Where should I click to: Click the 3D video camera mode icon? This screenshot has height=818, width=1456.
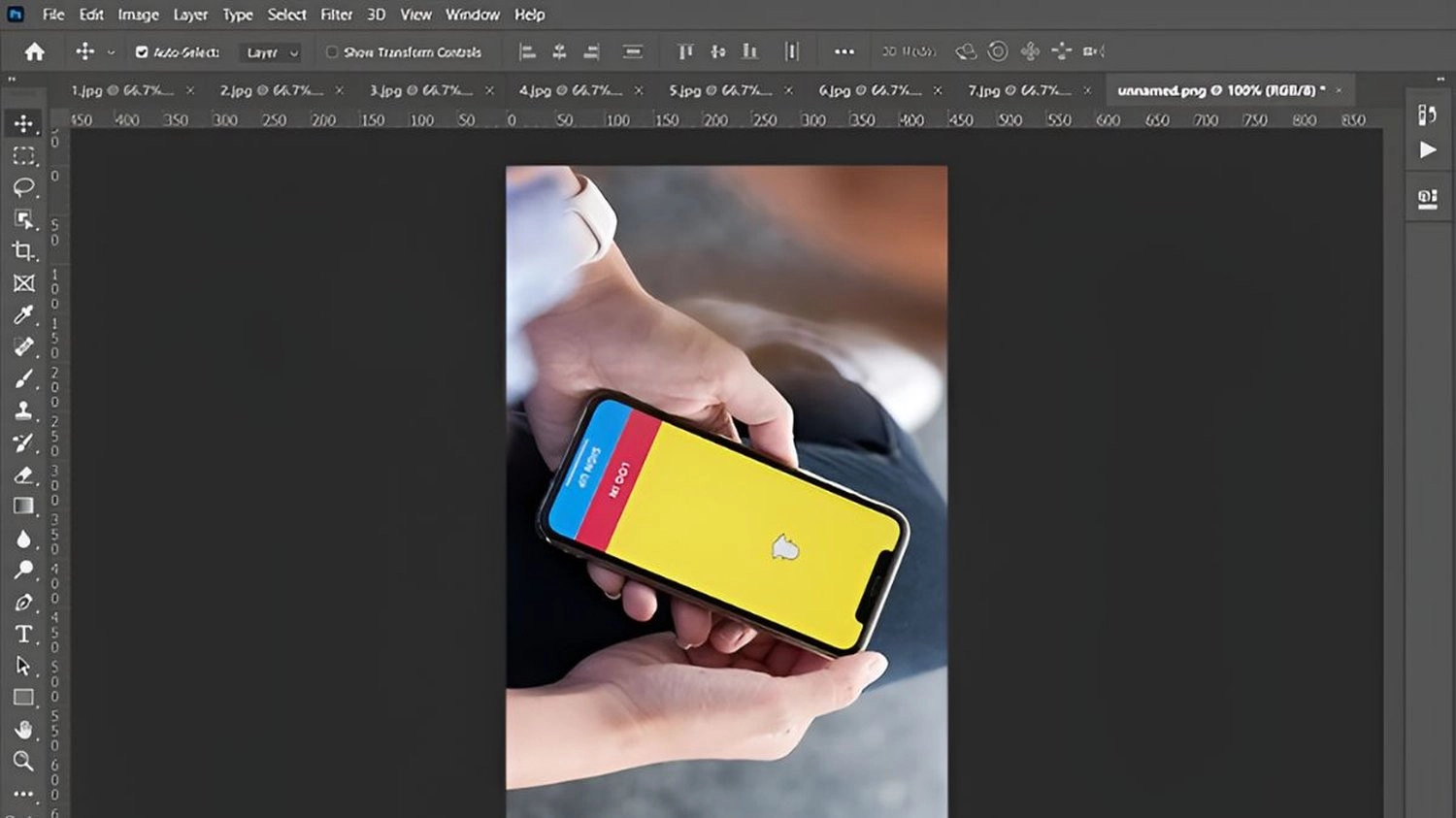[1094, 51]
